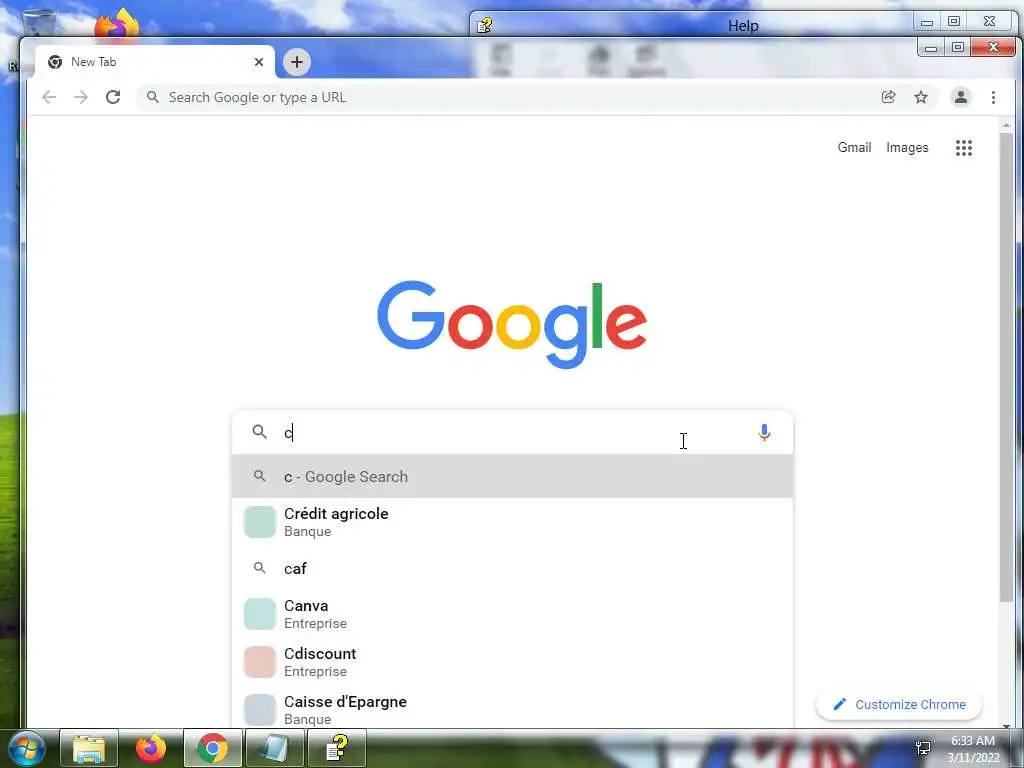Open File Explorer from the taskbar
1024x768 pixels.
click(89, 748)
